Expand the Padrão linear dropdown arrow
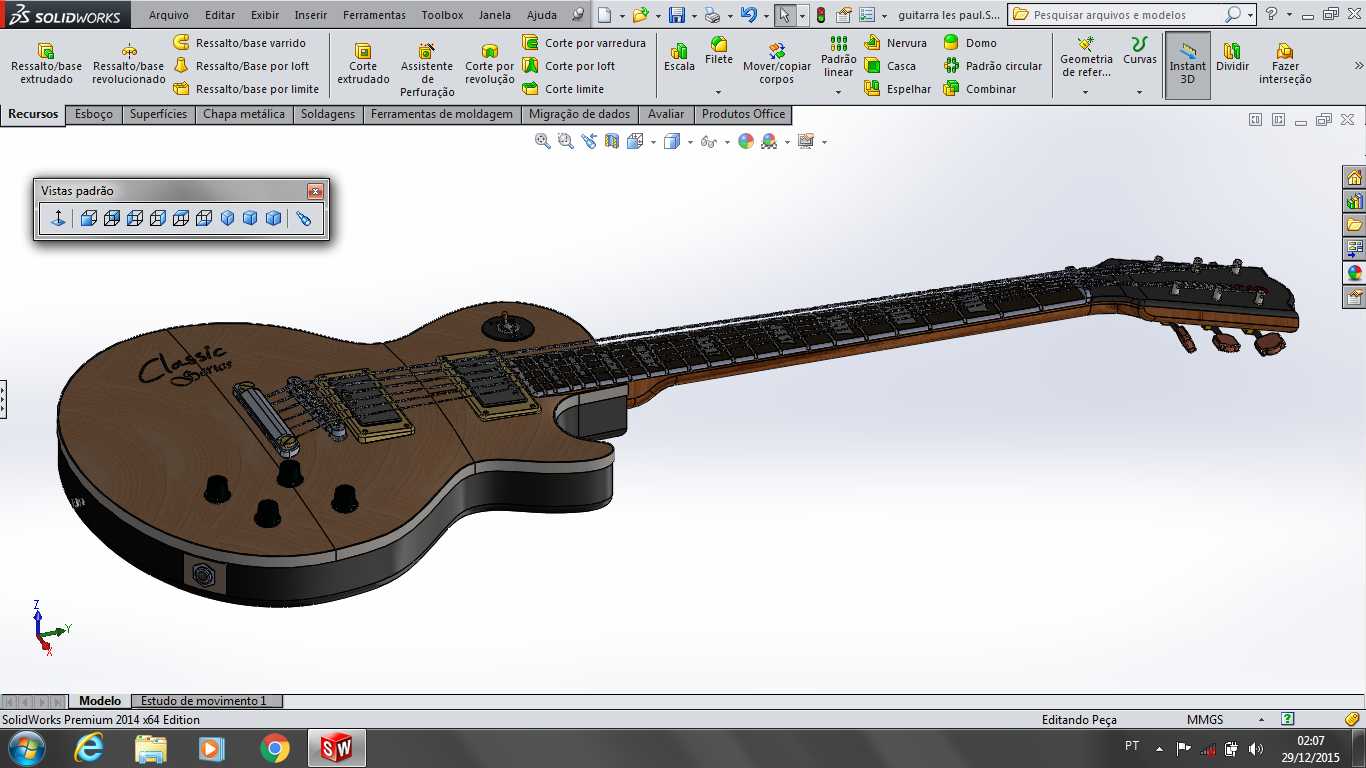The height and width of the screenshot is (768, 1366). click(839, 93)
